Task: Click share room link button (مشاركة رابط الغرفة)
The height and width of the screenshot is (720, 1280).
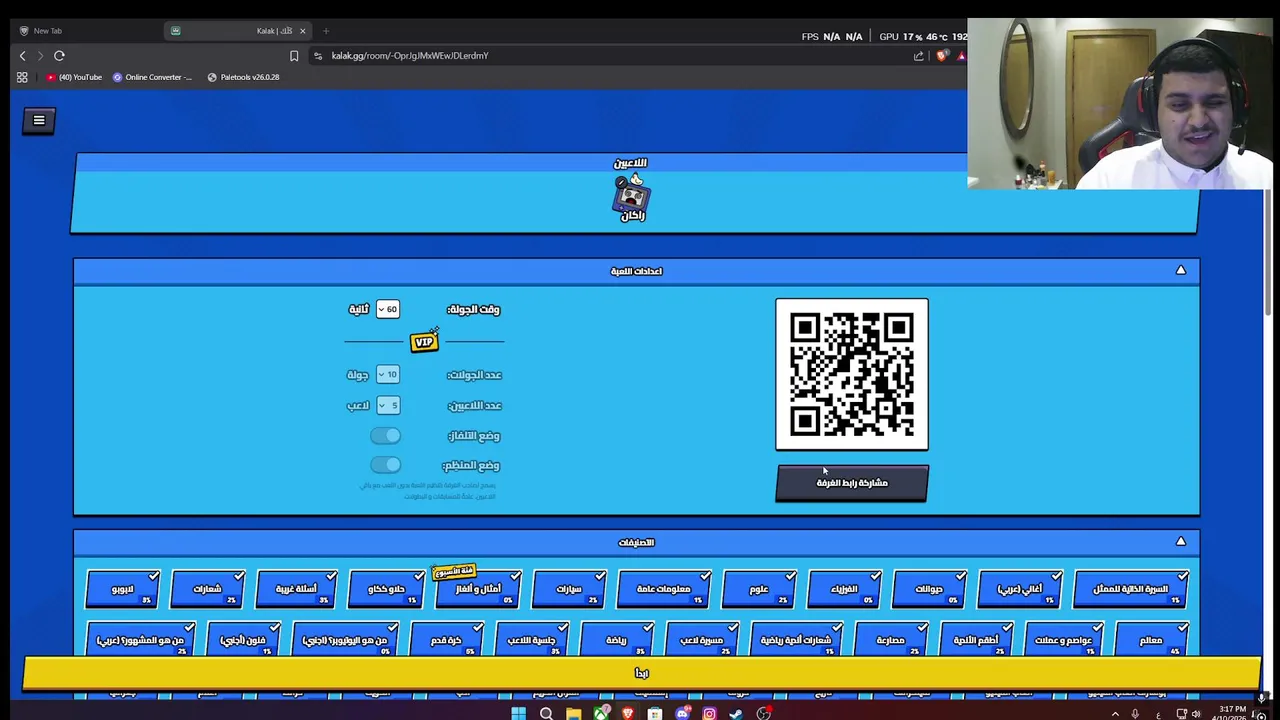Action: 852,483
